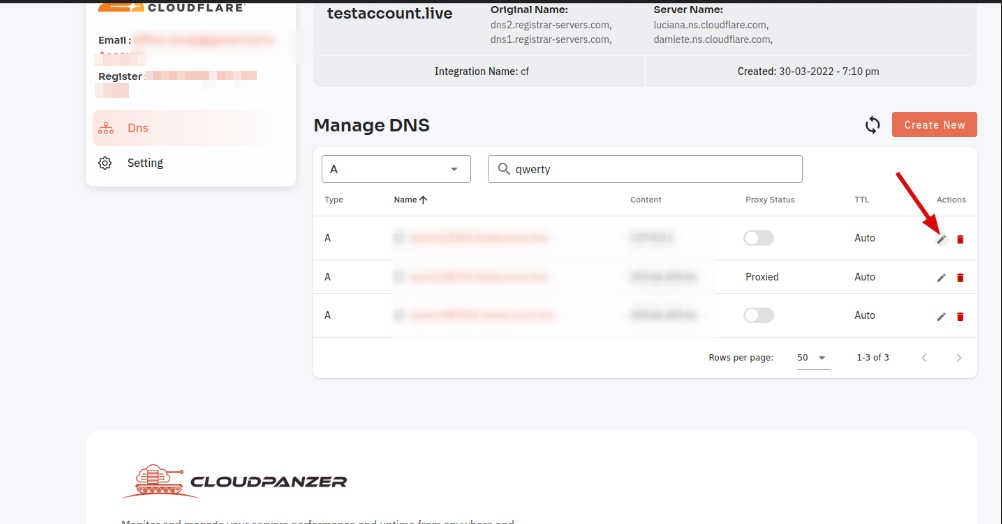Screen dimensions: 1002x524
Task: Open the Setting menu item
Action: pyautogui.click(x=189, y=163)
